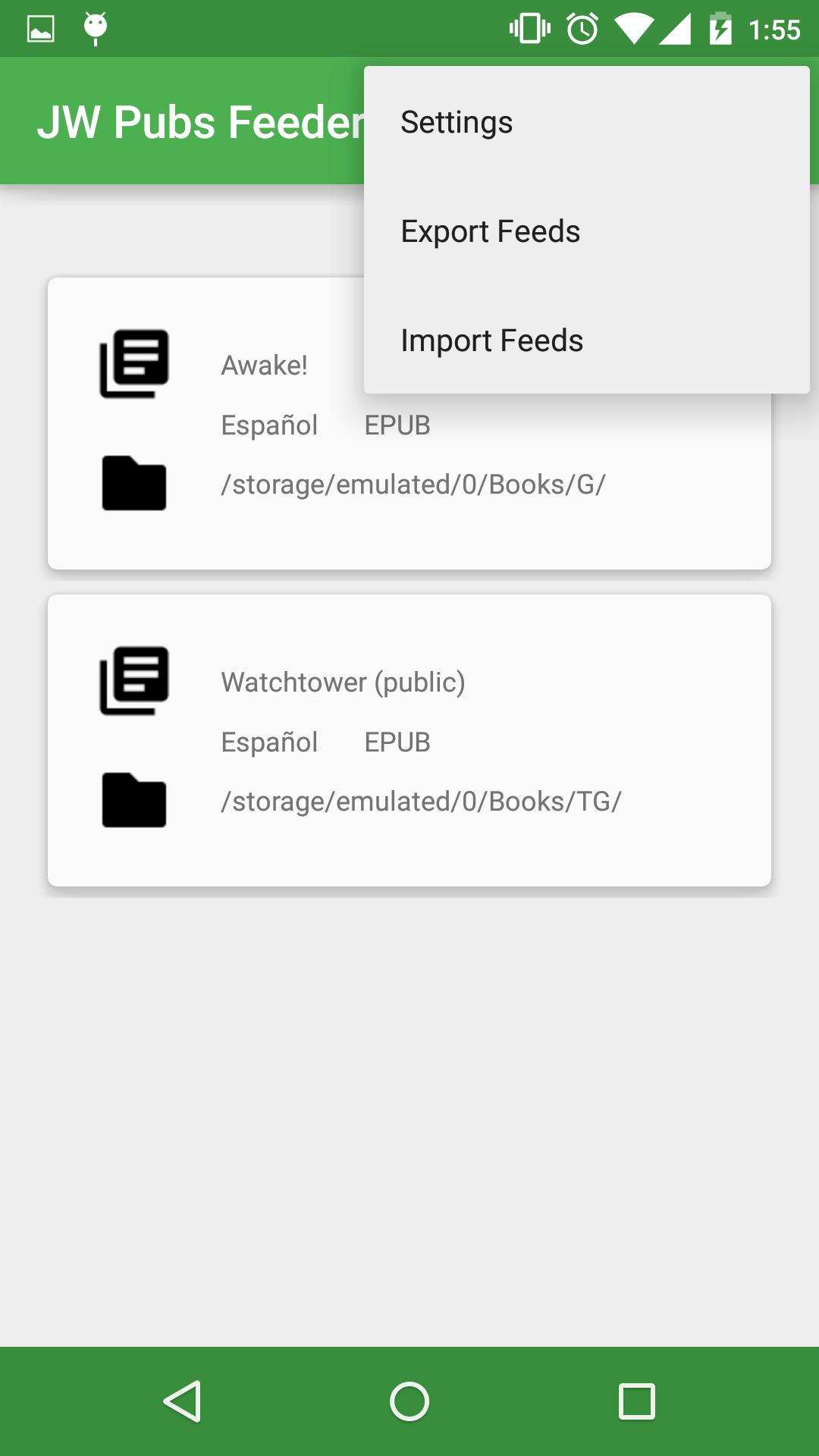This screenshot has width=819, height=1456.
Task: Click the Watchtower publication icon
Action: click(134, 681)
